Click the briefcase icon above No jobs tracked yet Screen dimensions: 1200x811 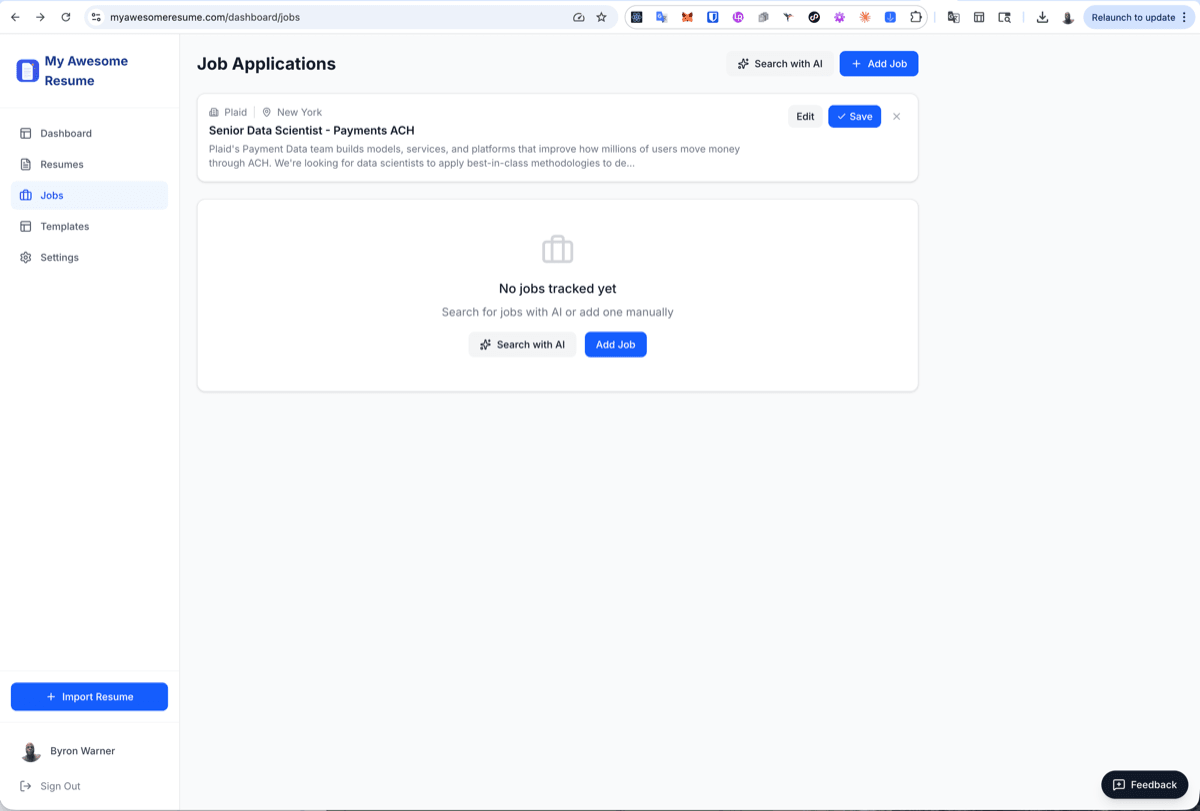pyautogui.click(x=557, y=249)
